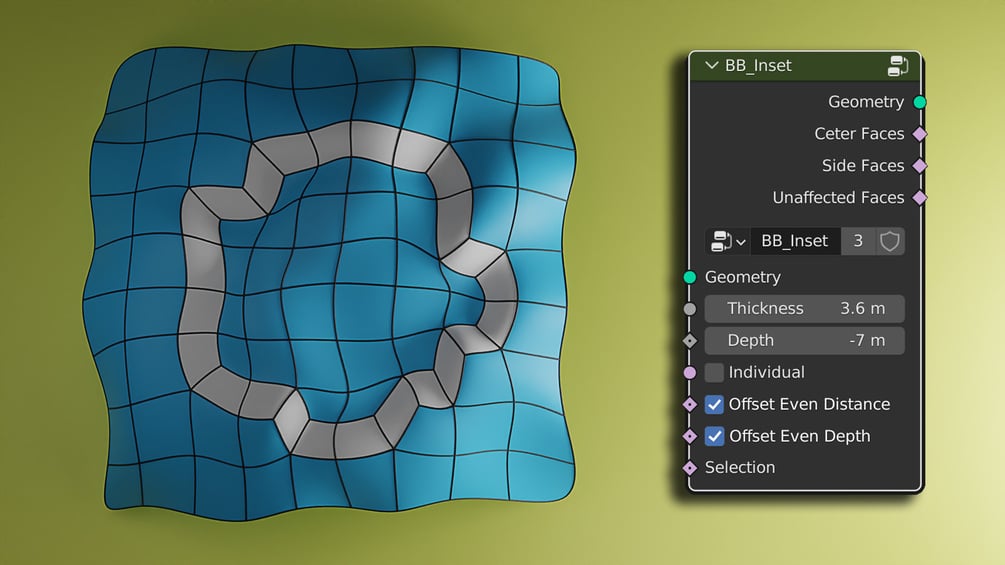This screenshot has height=565, width=1005.
Task: Click the BB_Inset node group name field
Action: (x=795, y=241)
